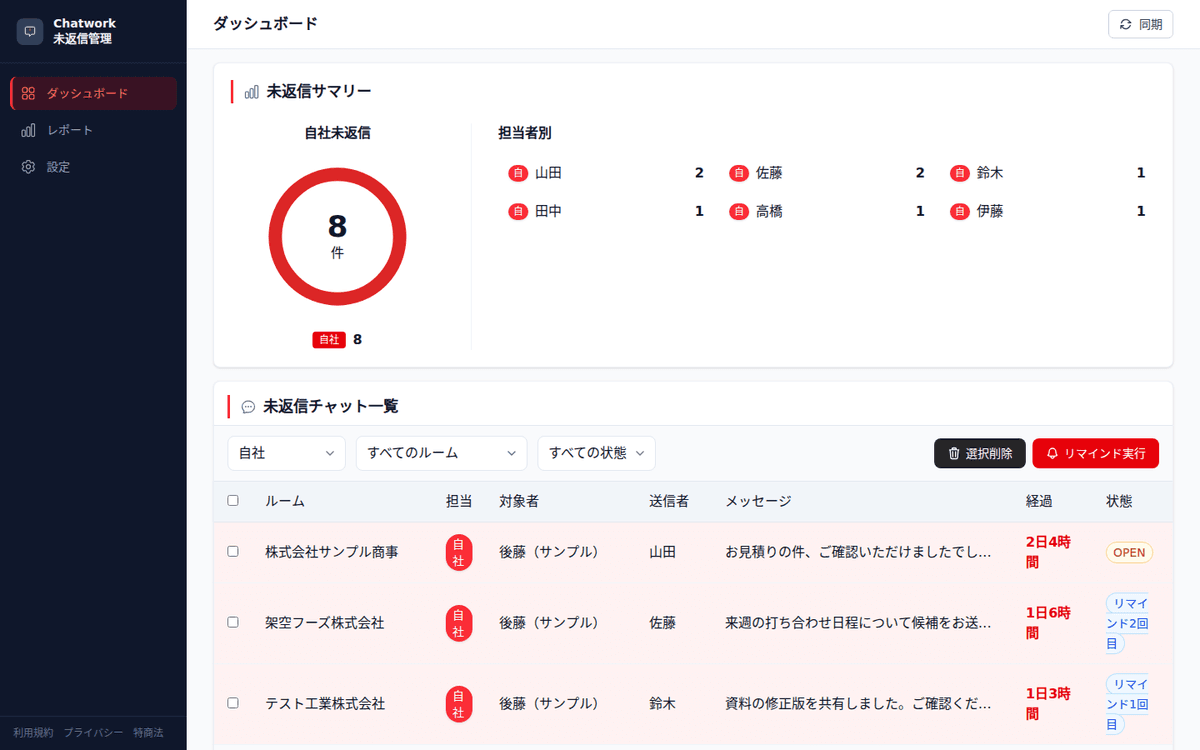
Task: Check the テスト工業株式会社 row checkbox
Action: (233, 704)
